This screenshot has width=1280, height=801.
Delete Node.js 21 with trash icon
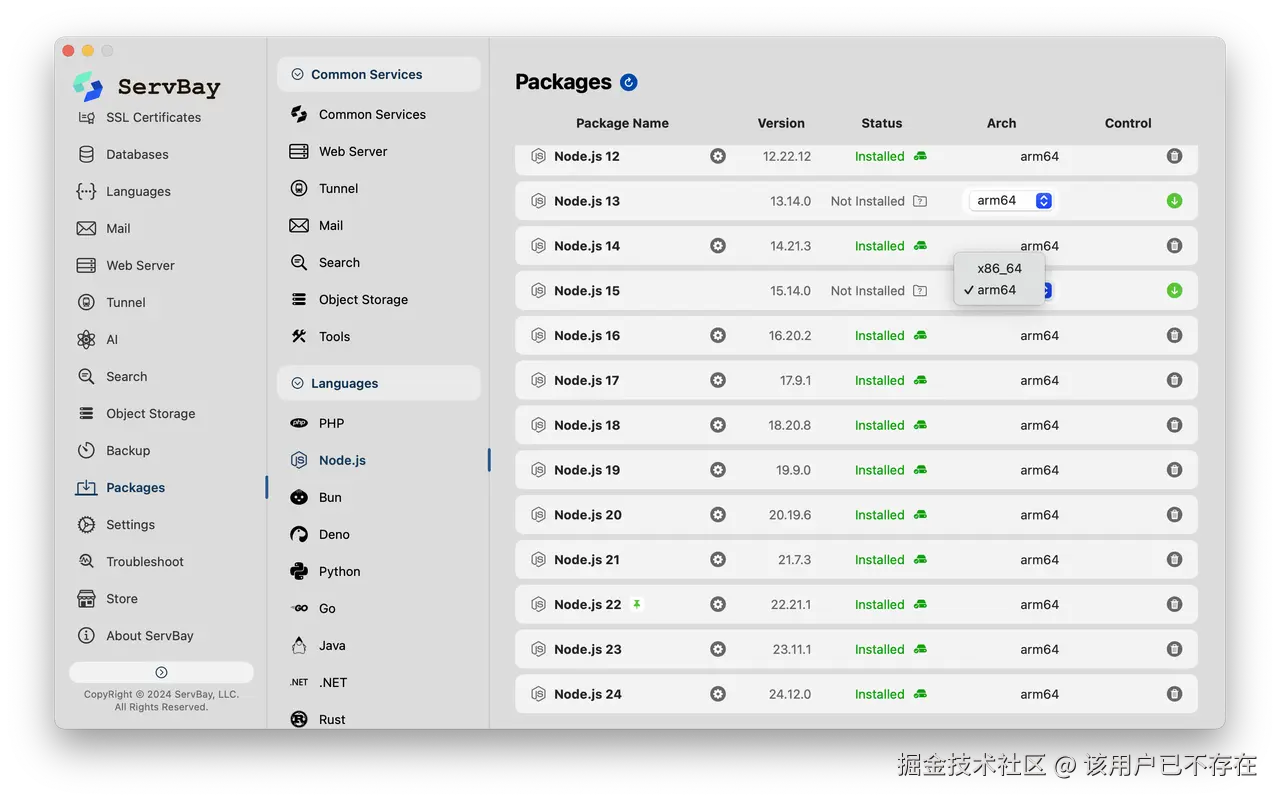click(x=1175, y=560)
